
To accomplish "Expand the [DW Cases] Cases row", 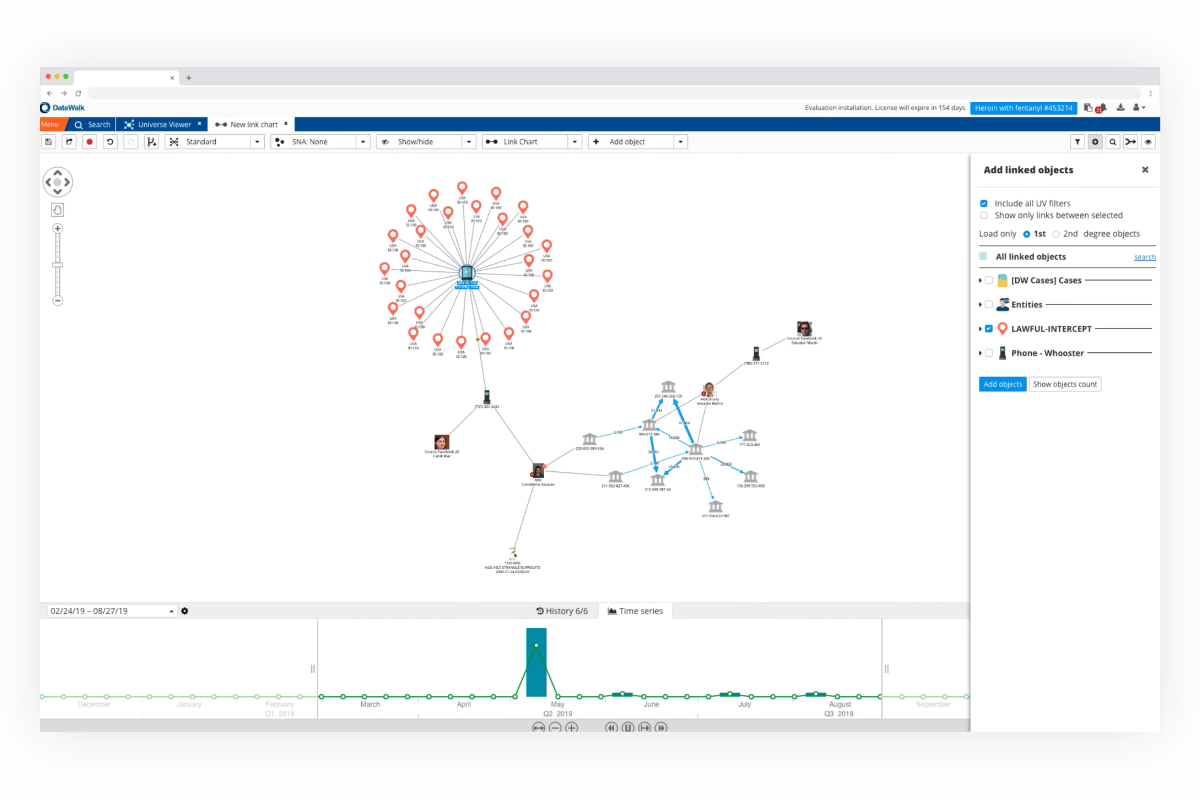I will [980, 281].
